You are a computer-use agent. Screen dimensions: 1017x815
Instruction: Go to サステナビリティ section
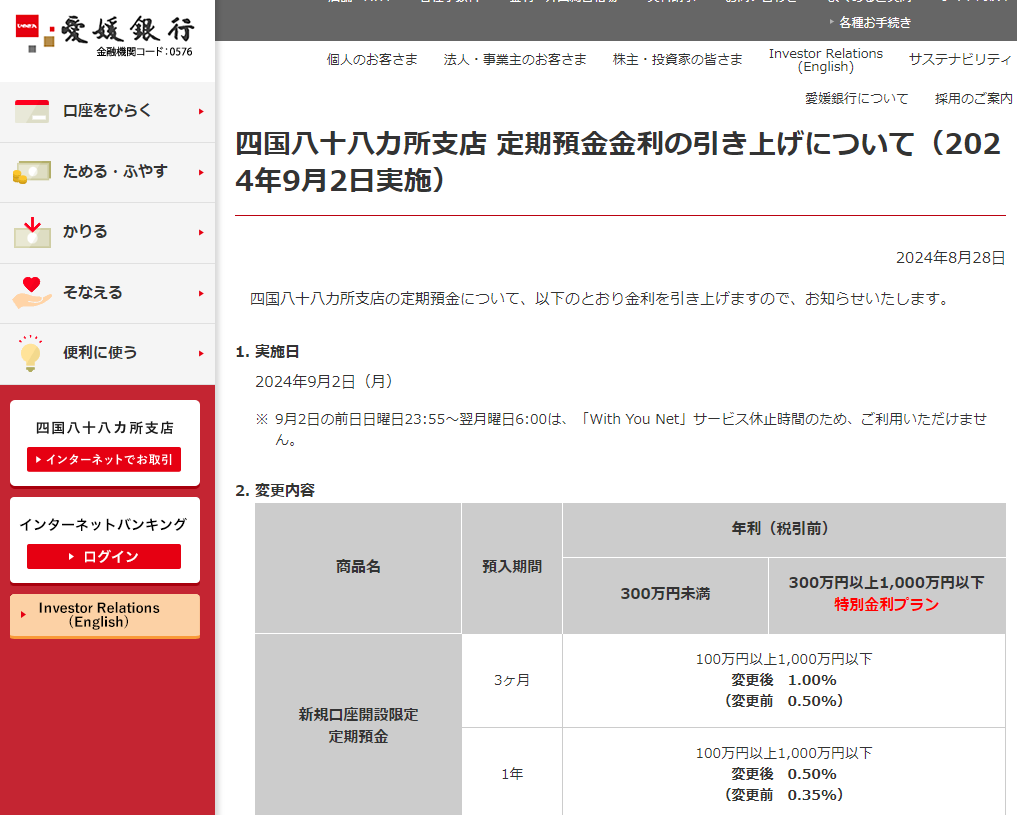pos(960,60)
